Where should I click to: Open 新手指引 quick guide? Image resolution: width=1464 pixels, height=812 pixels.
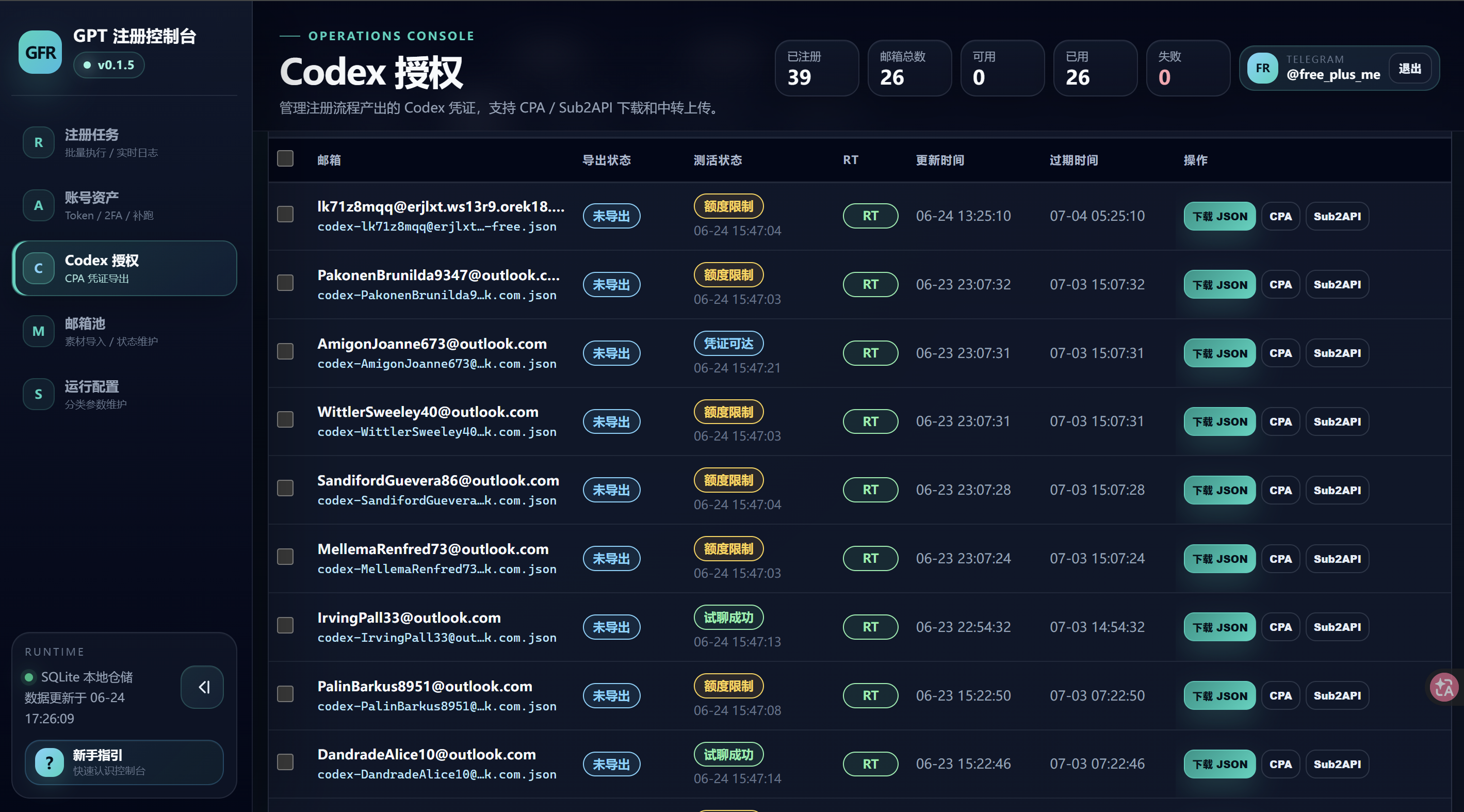[x=124, y=762]
